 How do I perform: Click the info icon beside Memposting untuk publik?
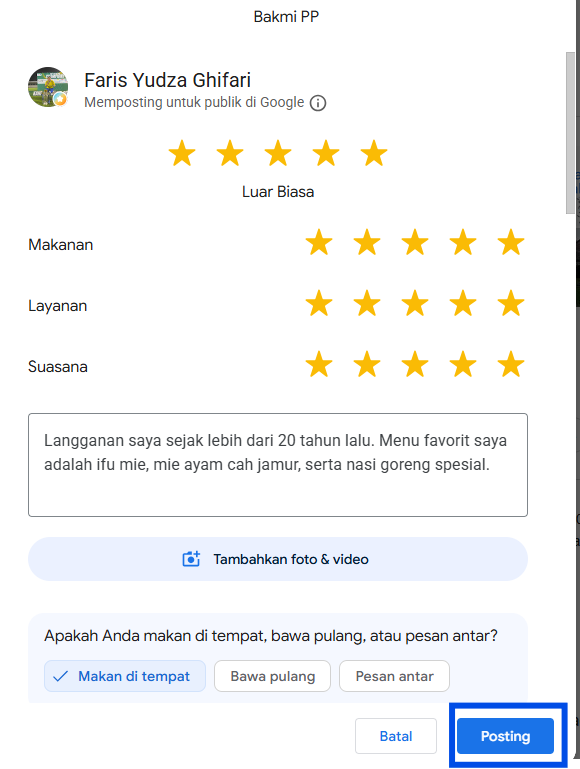(318, 103)
